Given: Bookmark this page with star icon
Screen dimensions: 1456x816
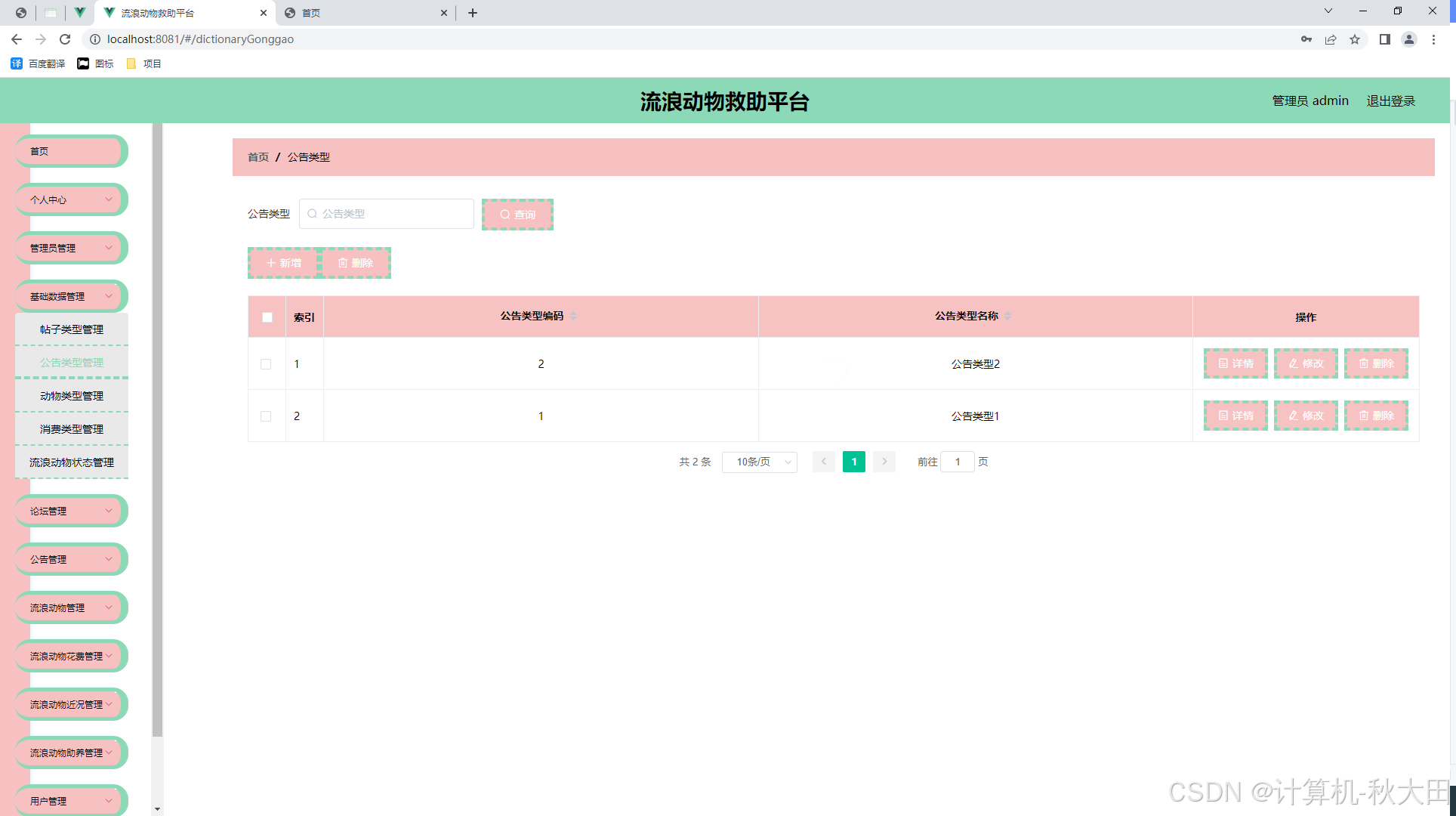Looking at the screenshot, I should point(1355,39).
